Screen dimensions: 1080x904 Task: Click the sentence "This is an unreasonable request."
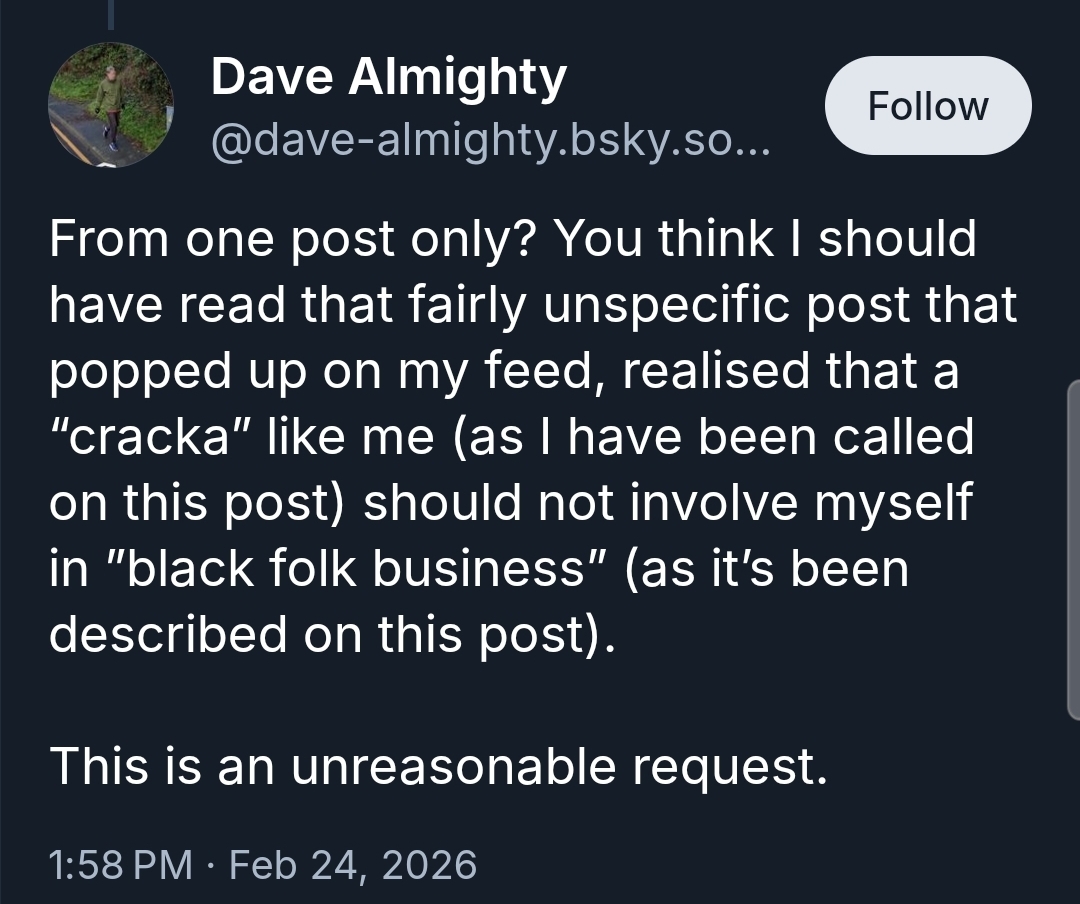pyautogui.click(x=439, y=766)
